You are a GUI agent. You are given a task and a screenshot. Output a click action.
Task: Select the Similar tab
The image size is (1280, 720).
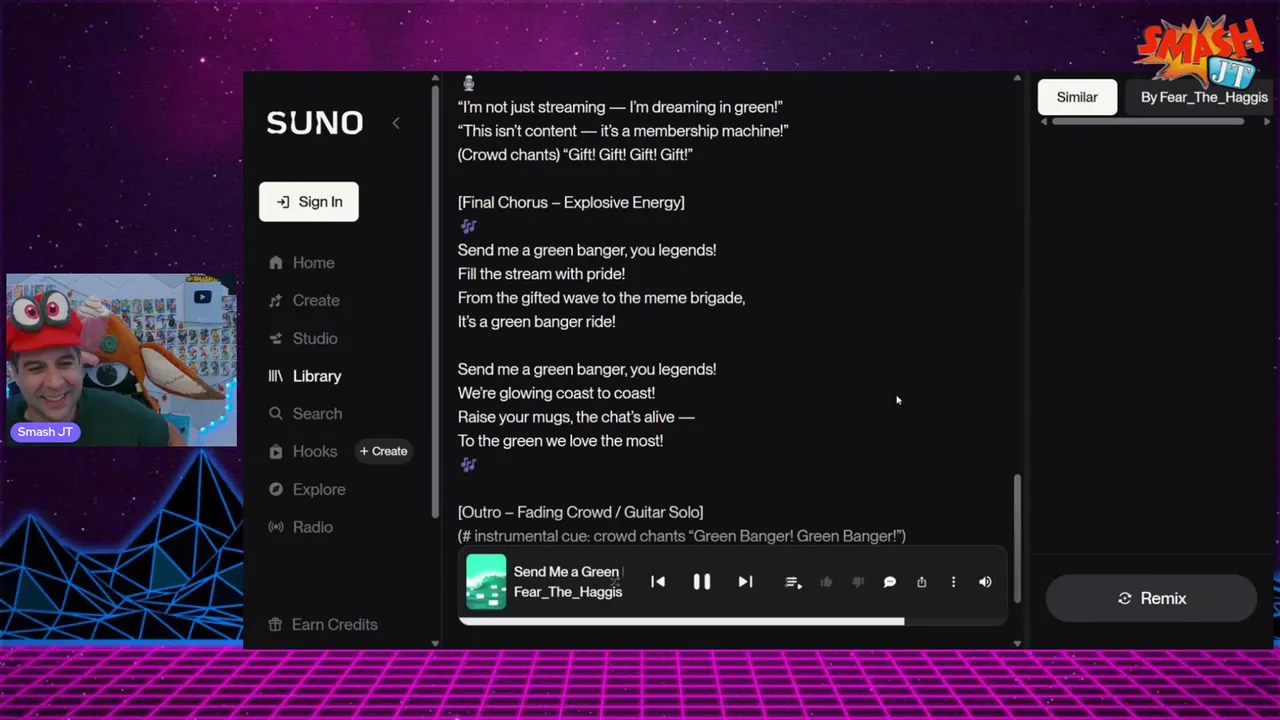[1077, 97]
